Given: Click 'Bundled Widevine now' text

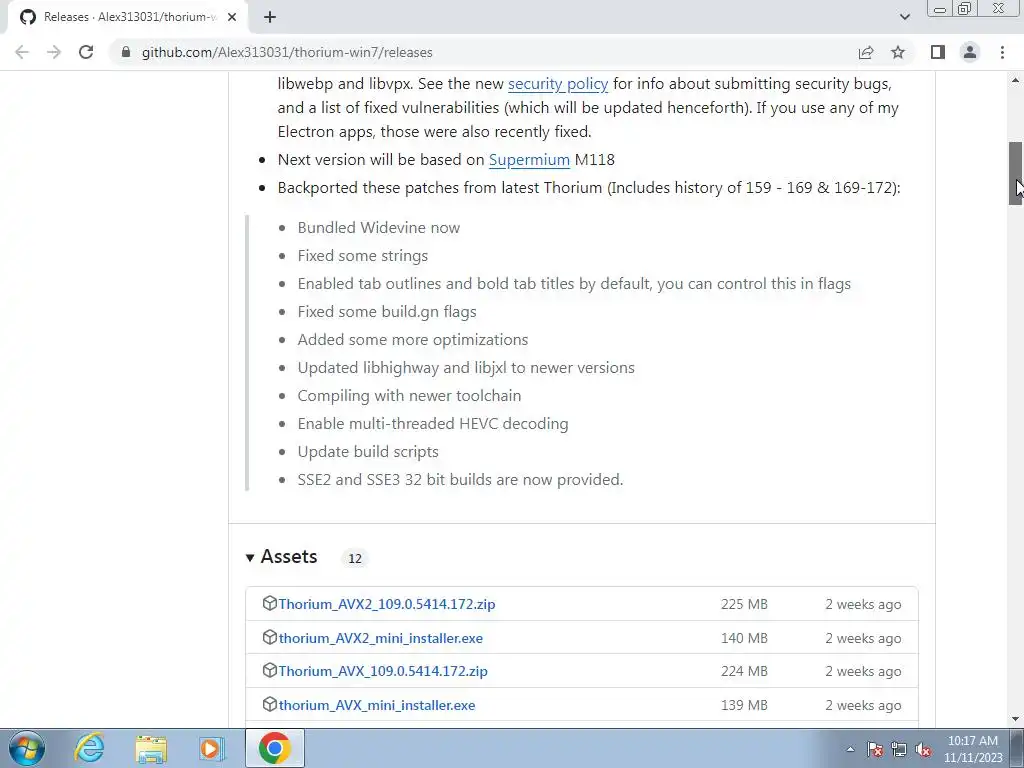Looking at the screenshot, I should click(379, 227).
